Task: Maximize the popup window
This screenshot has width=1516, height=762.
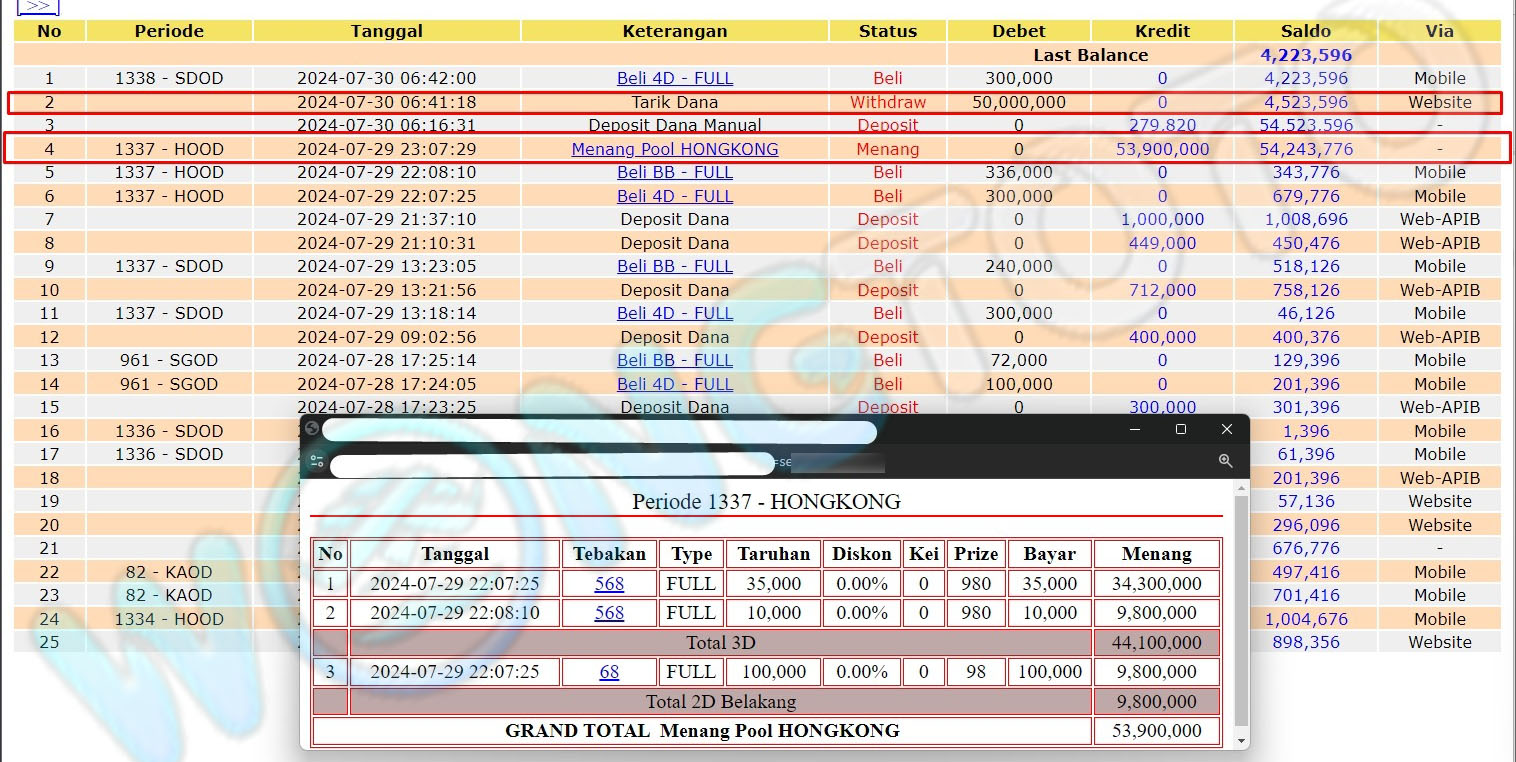Action: [1181, 429]
